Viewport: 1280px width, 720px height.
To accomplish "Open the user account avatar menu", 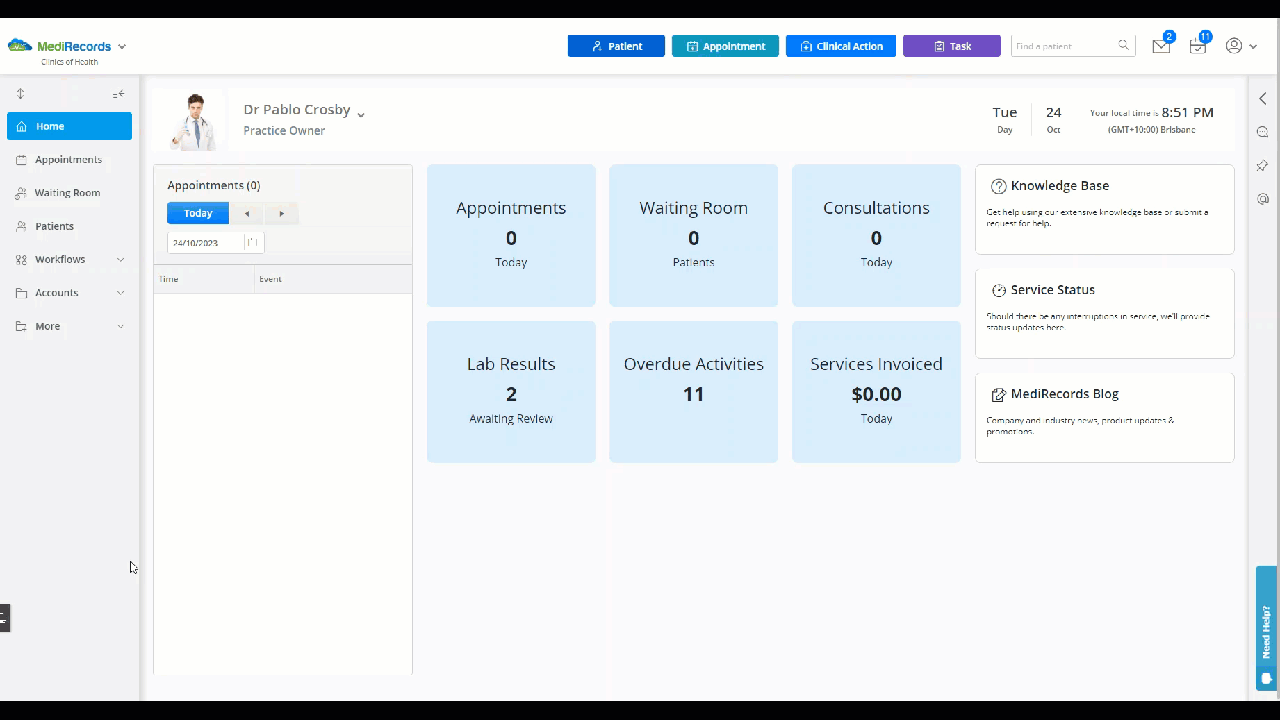I will tap(1241, 46).
